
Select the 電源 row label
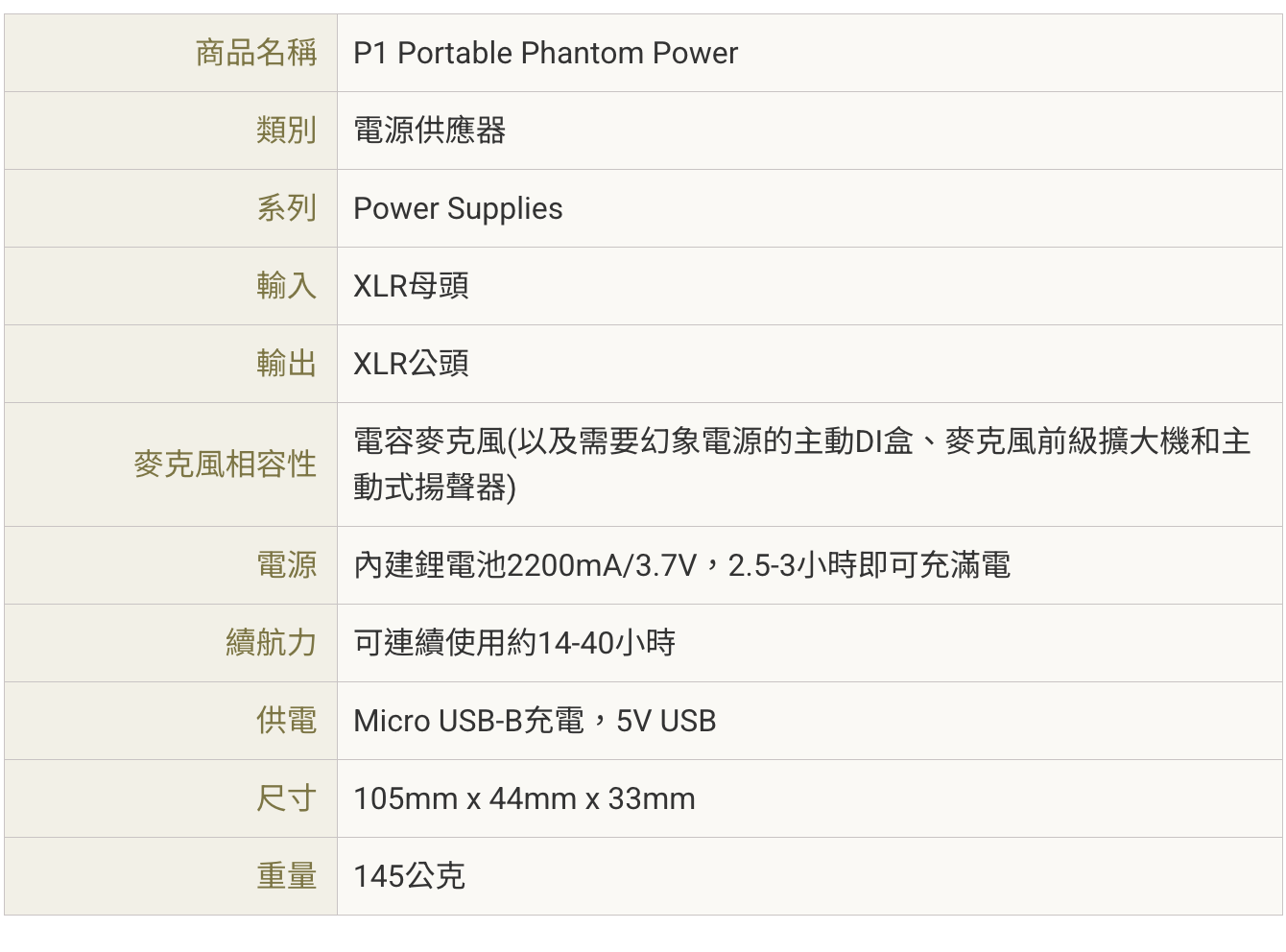coord(286,565)
